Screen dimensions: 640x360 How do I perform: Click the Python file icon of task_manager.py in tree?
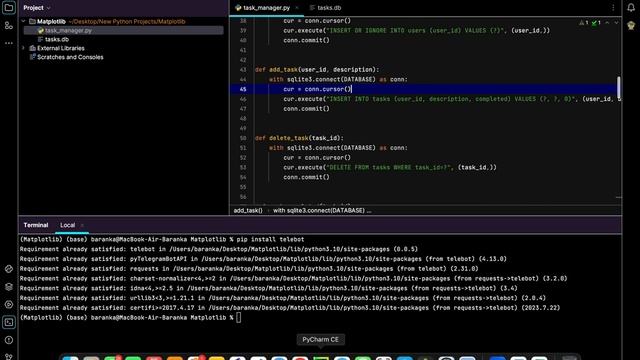point(40,31)
